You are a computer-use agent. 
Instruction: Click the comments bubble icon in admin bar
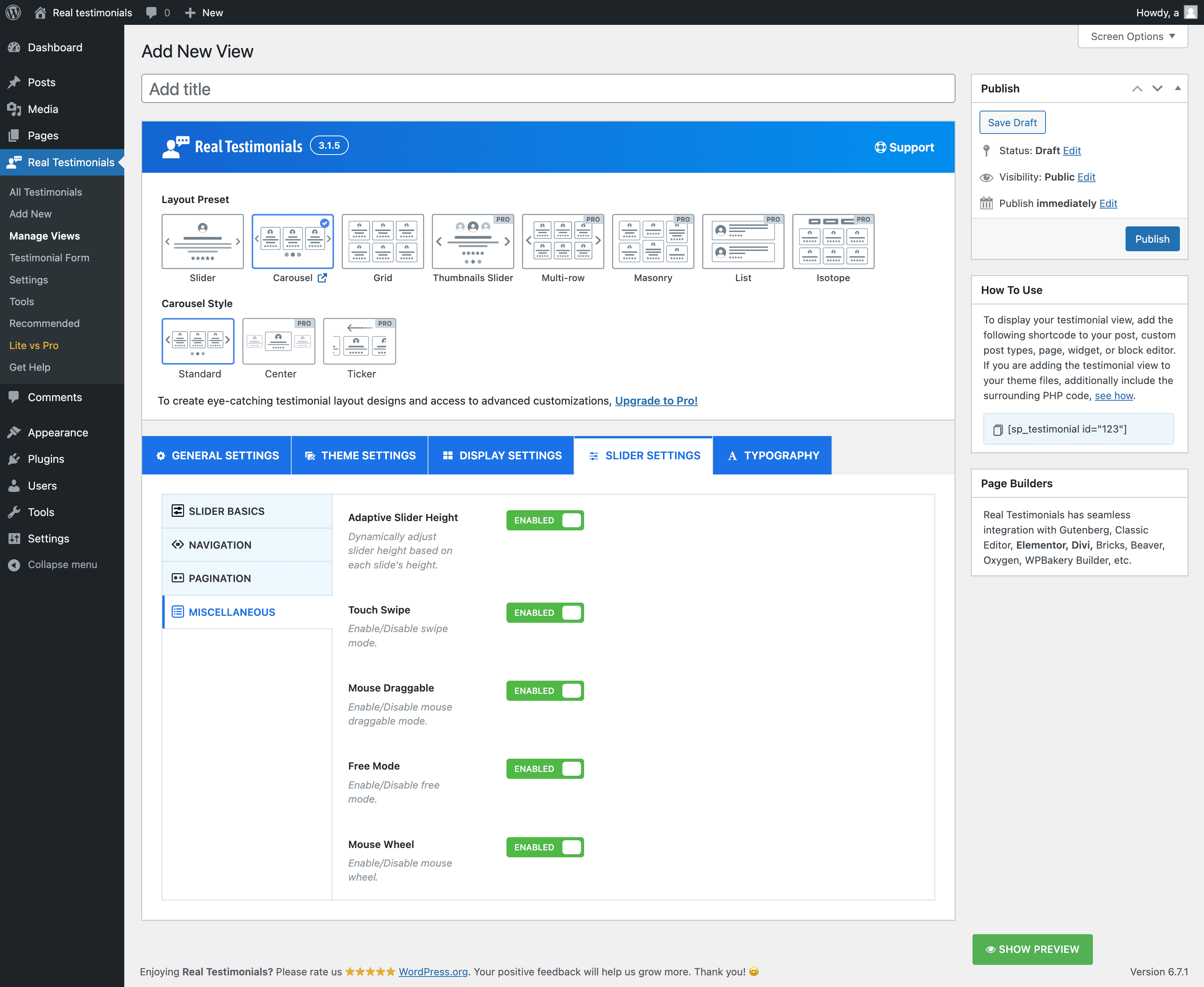click(151, 12)
